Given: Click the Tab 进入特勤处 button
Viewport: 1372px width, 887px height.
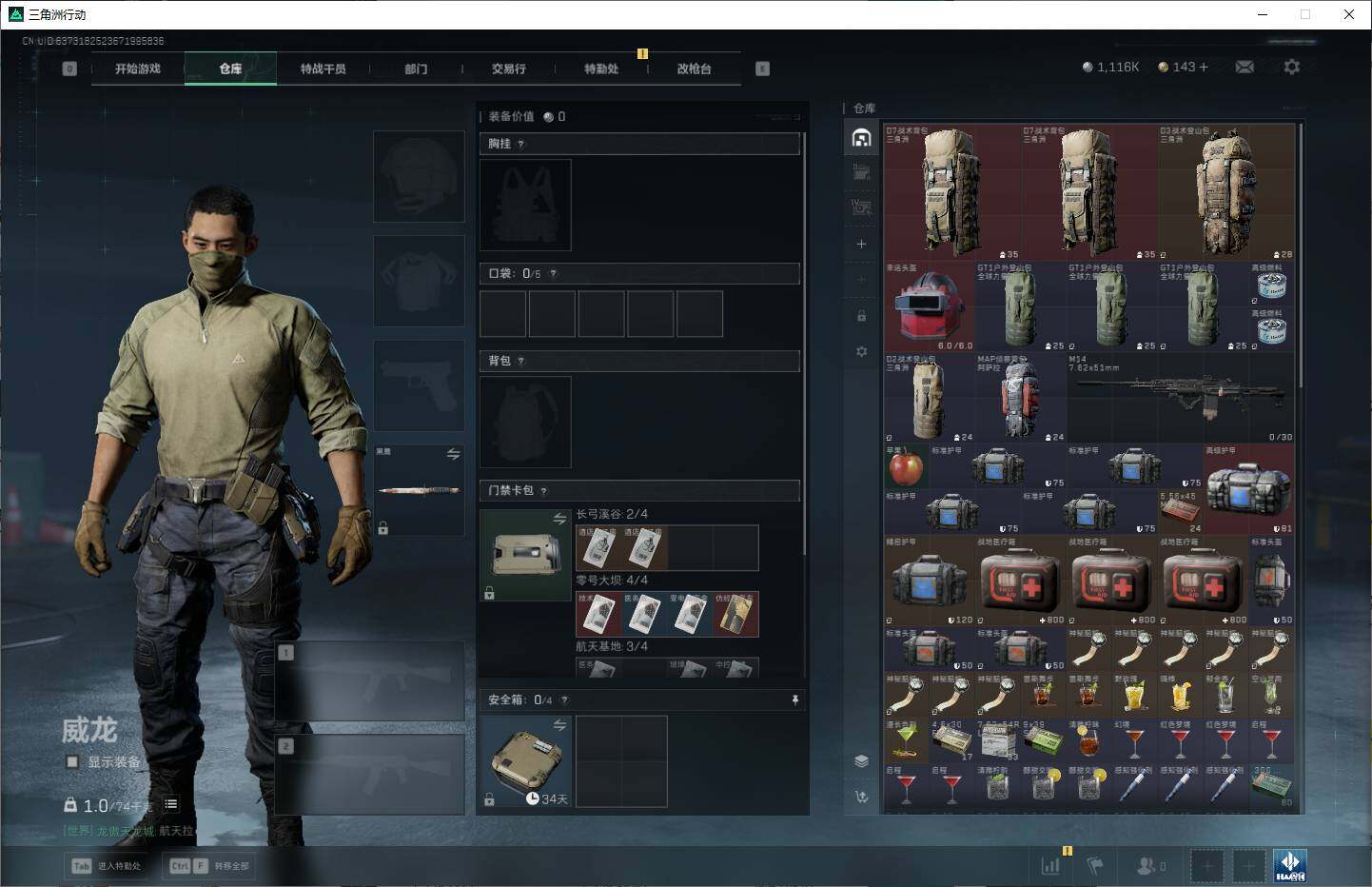Looking at the screenshot, I should click(107, 866).
